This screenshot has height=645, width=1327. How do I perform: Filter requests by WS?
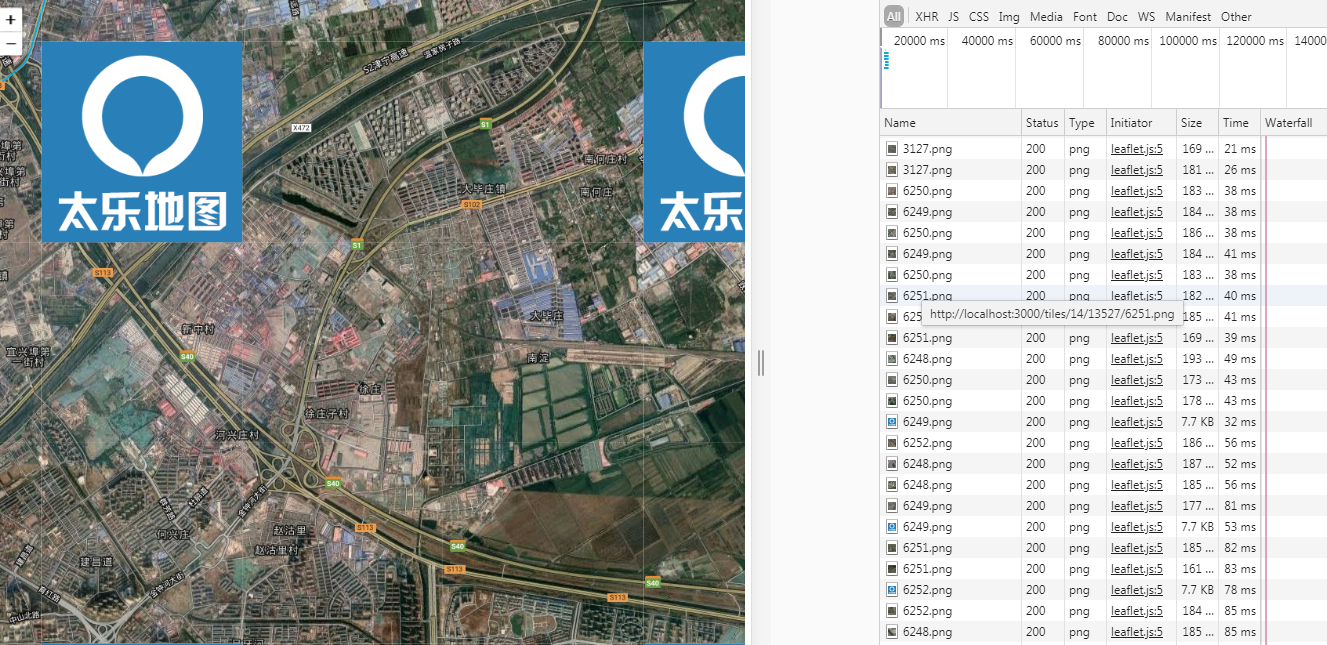[x=1146, y=17]
